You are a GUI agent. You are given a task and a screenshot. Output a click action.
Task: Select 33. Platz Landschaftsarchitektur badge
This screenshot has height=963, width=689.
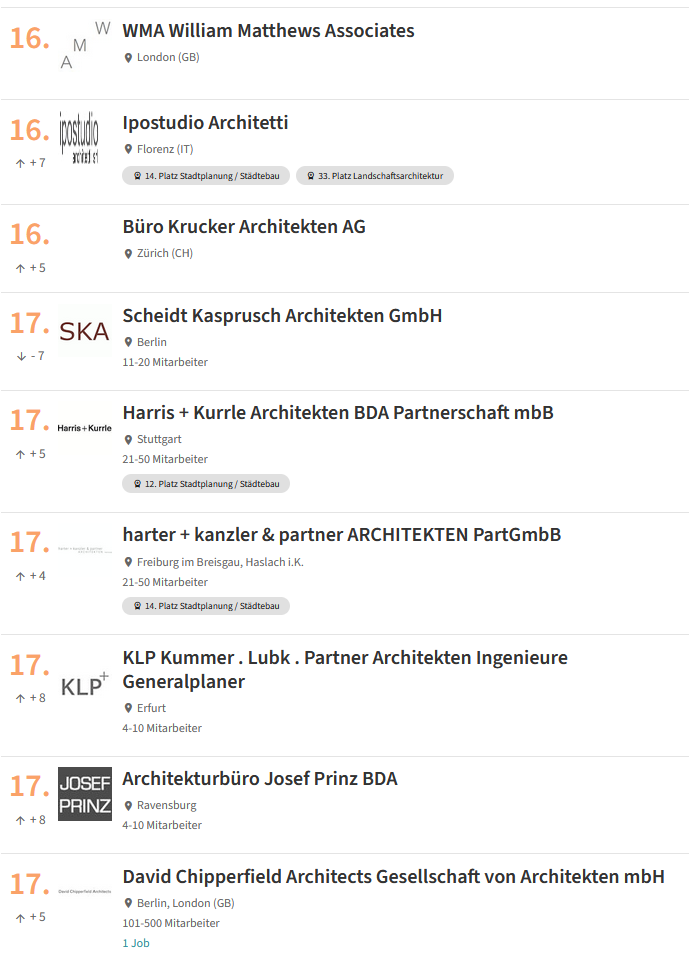pyautogui.click(x=375, y=176)
